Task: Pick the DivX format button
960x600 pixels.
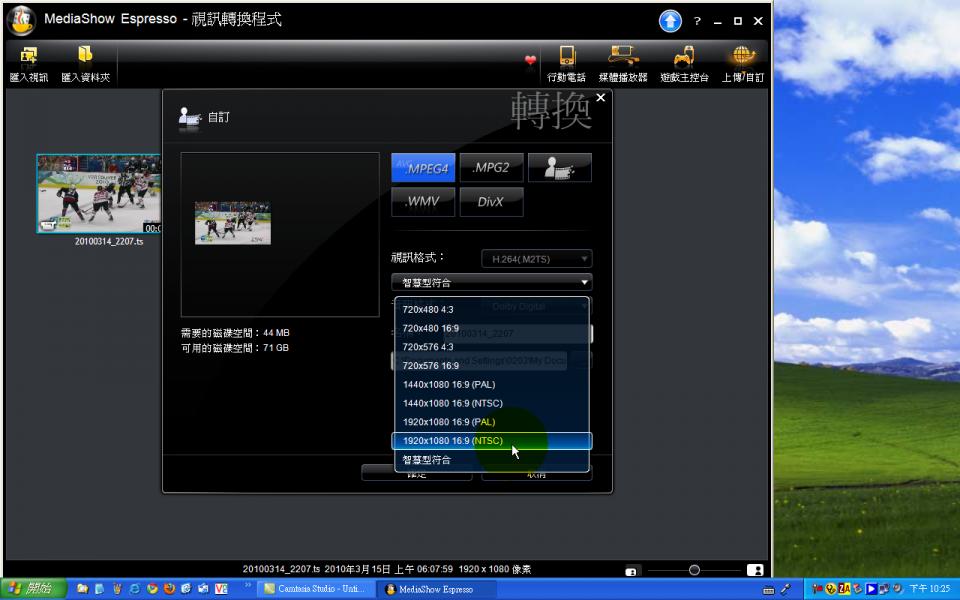Action: click(x=491, y=202)
